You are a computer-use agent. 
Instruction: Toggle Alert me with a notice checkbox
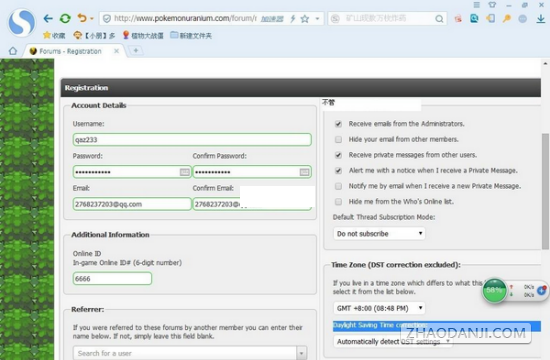coord(338,171)
